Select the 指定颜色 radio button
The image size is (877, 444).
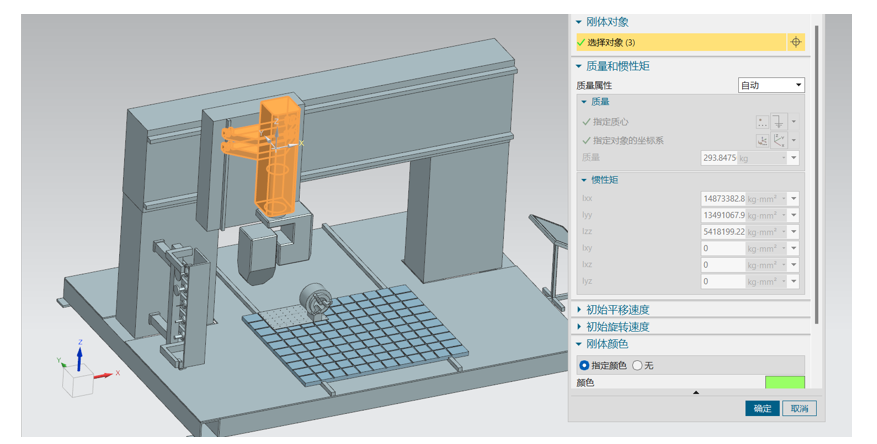click(585, 365)
